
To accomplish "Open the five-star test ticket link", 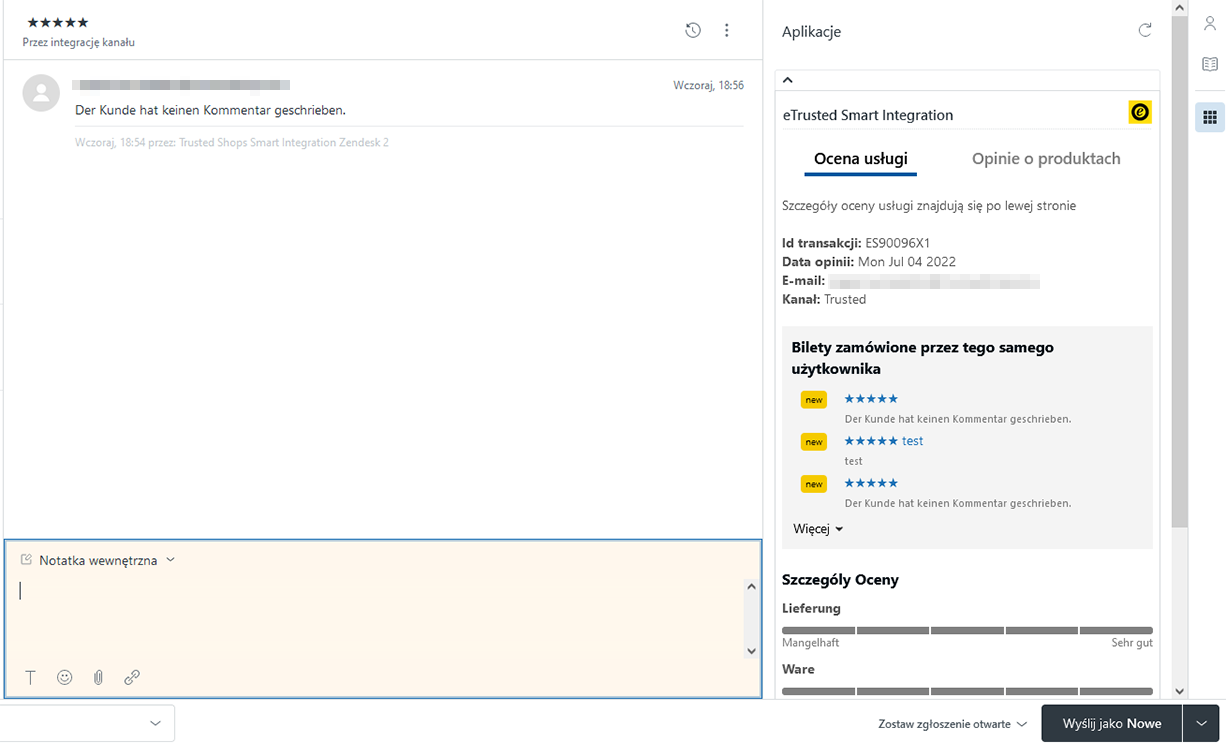I will (884, 441).
